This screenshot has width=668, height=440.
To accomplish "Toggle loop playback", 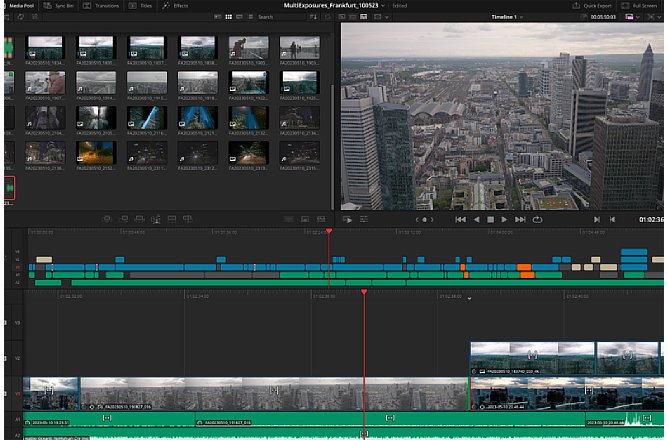I will [537, 220].
